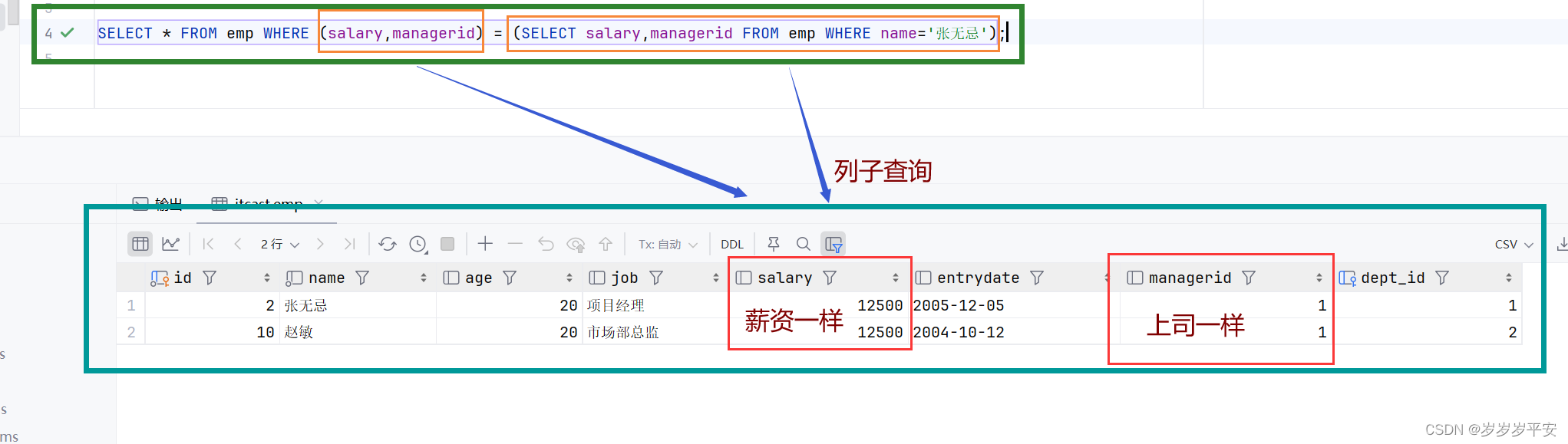This screenshot has height=444, width=1568.
Task: Select row number 2 header
Action: (131, 332)
